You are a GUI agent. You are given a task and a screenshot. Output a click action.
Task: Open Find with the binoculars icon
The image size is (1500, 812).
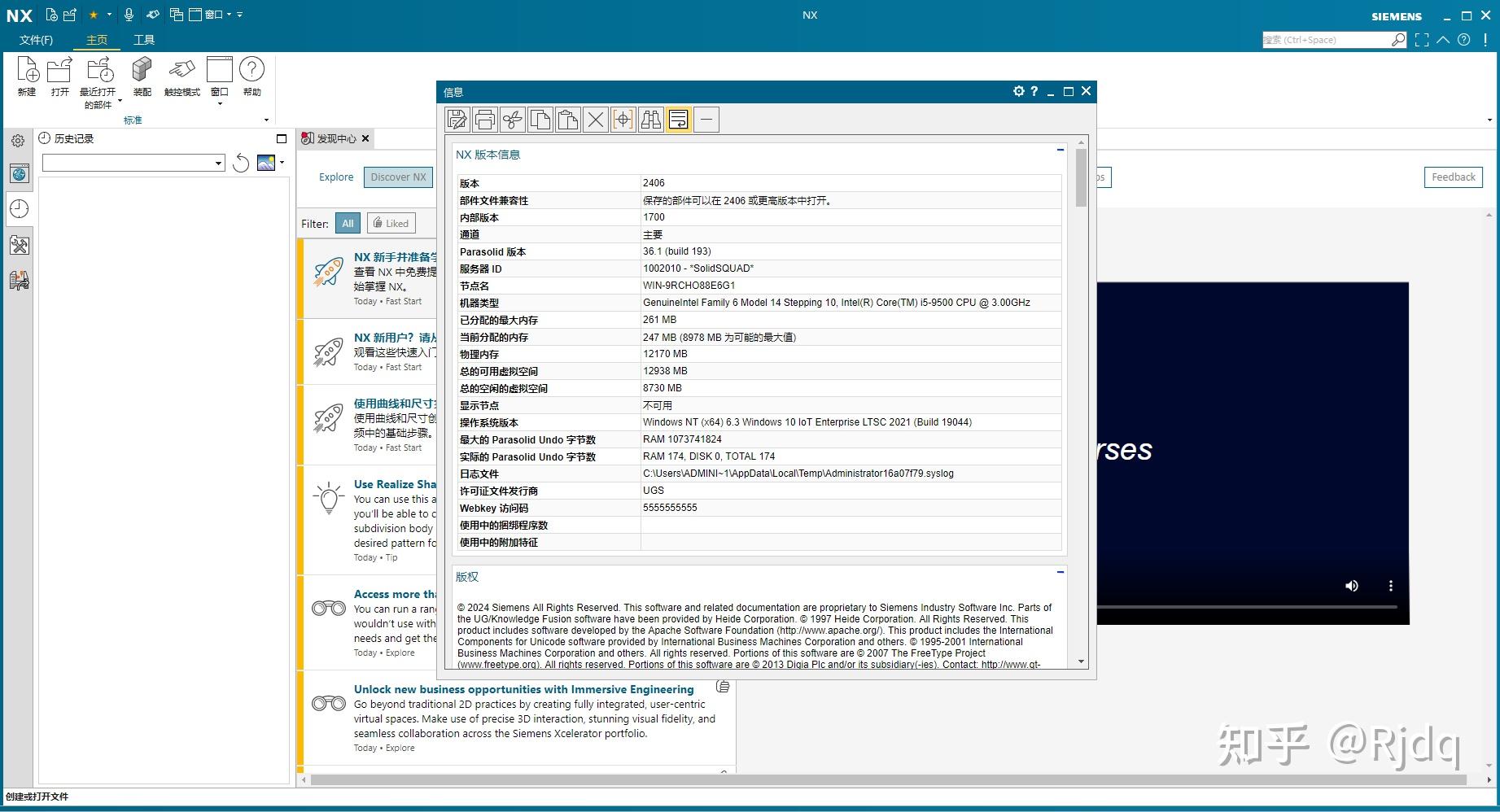pyautogui.click(x=650, y=119)
